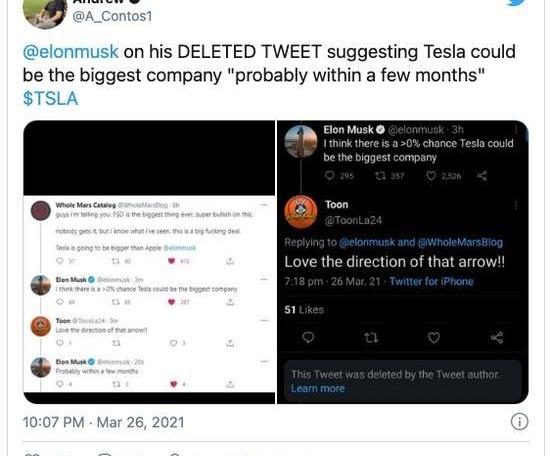Click heart icon on Elon Musk's dark-mode tweet
This screenshot has height=456, width=550.
(431, 175)
